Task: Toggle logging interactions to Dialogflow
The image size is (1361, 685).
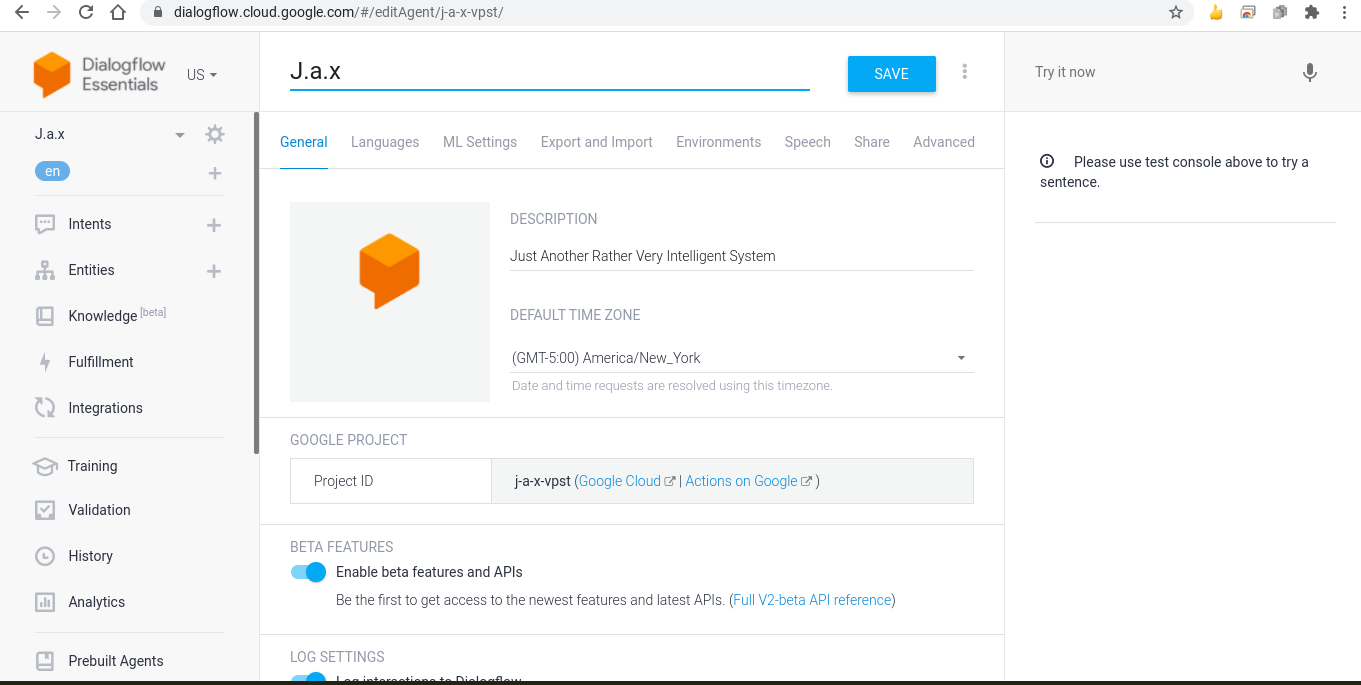Action: point(309,679)
